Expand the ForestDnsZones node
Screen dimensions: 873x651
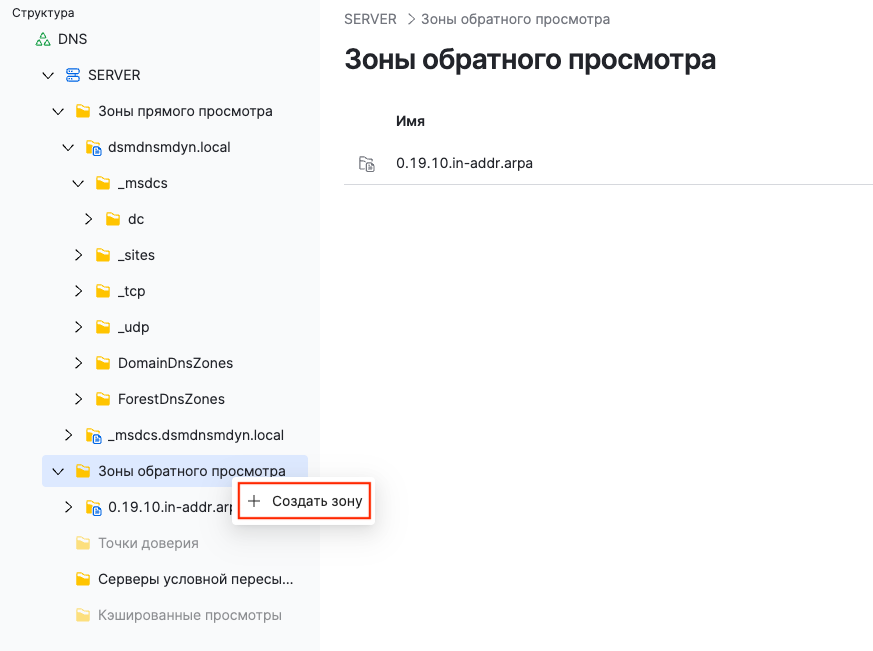pos(79,399)
